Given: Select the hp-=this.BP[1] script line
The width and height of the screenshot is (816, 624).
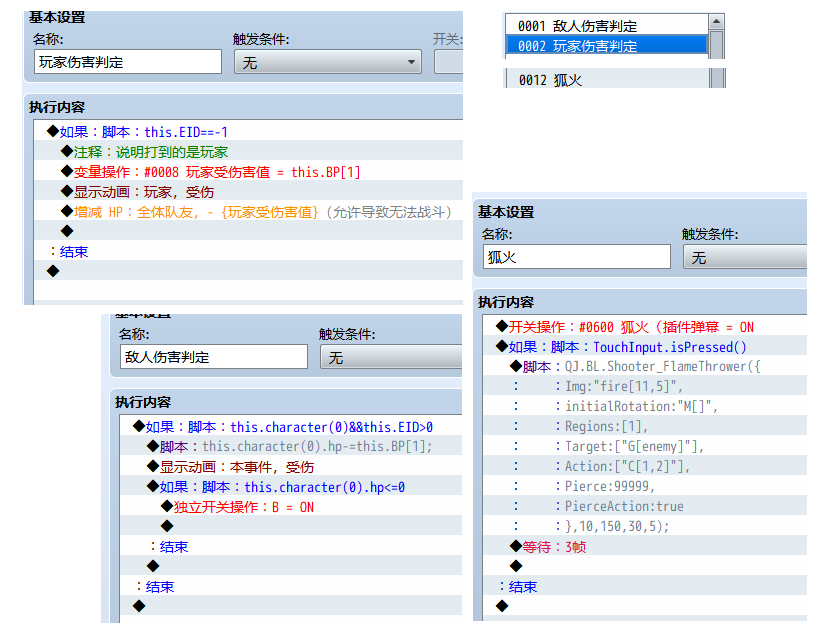Looking at the screenshot, I should click(291, 446).
